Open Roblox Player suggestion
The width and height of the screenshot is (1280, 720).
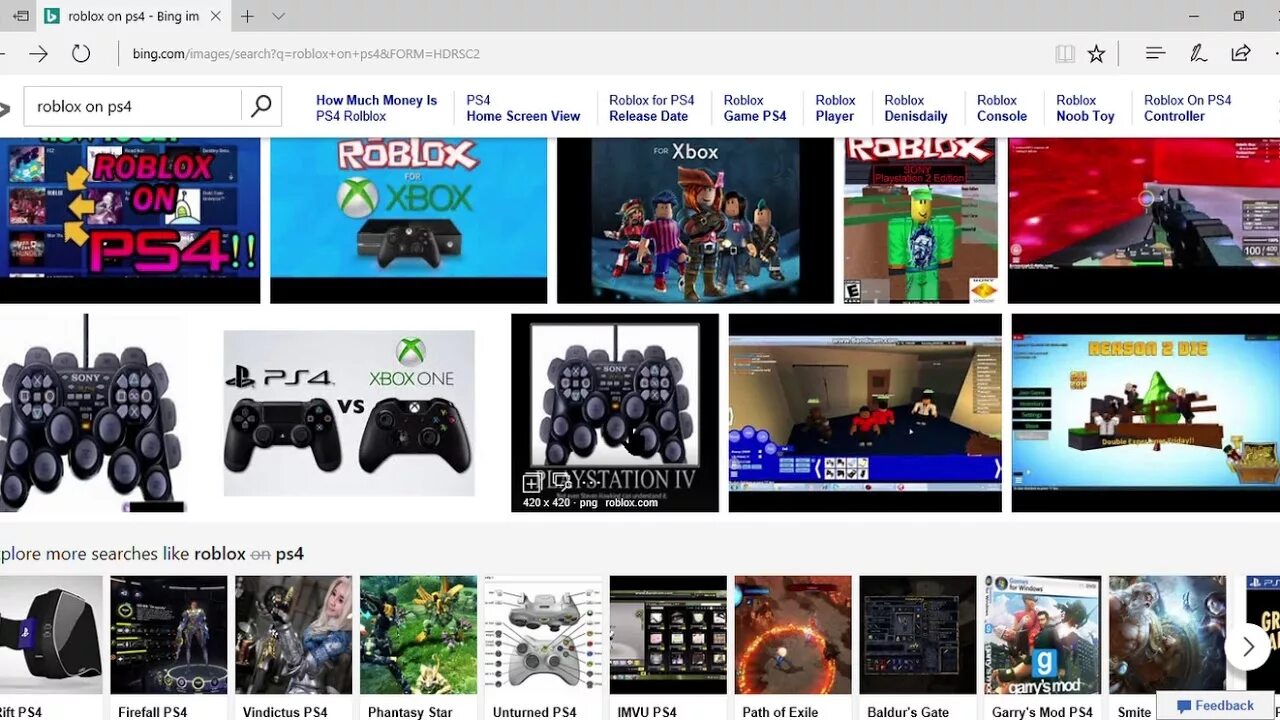(835, 108)
